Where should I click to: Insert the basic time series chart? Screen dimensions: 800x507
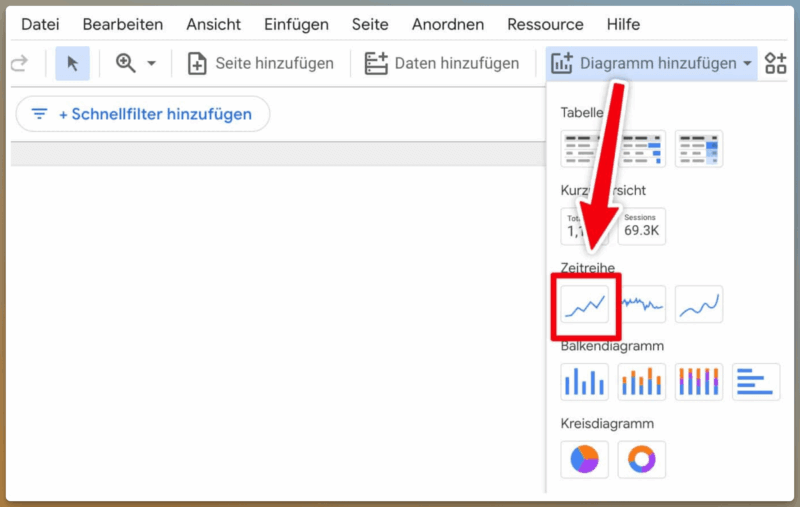coord(584,304)
